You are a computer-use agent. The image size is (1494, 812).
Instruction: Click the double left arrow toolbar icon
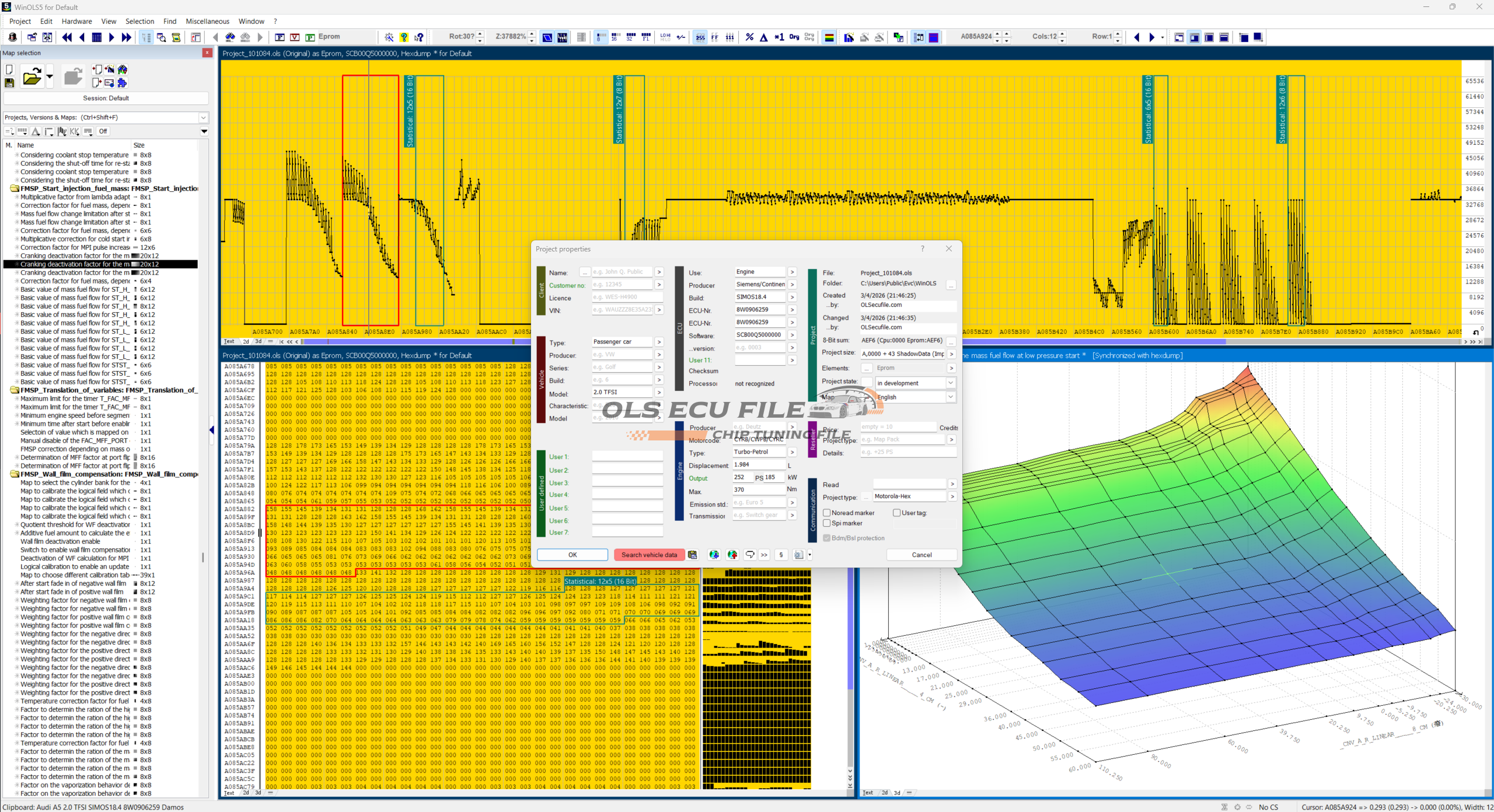67,37
